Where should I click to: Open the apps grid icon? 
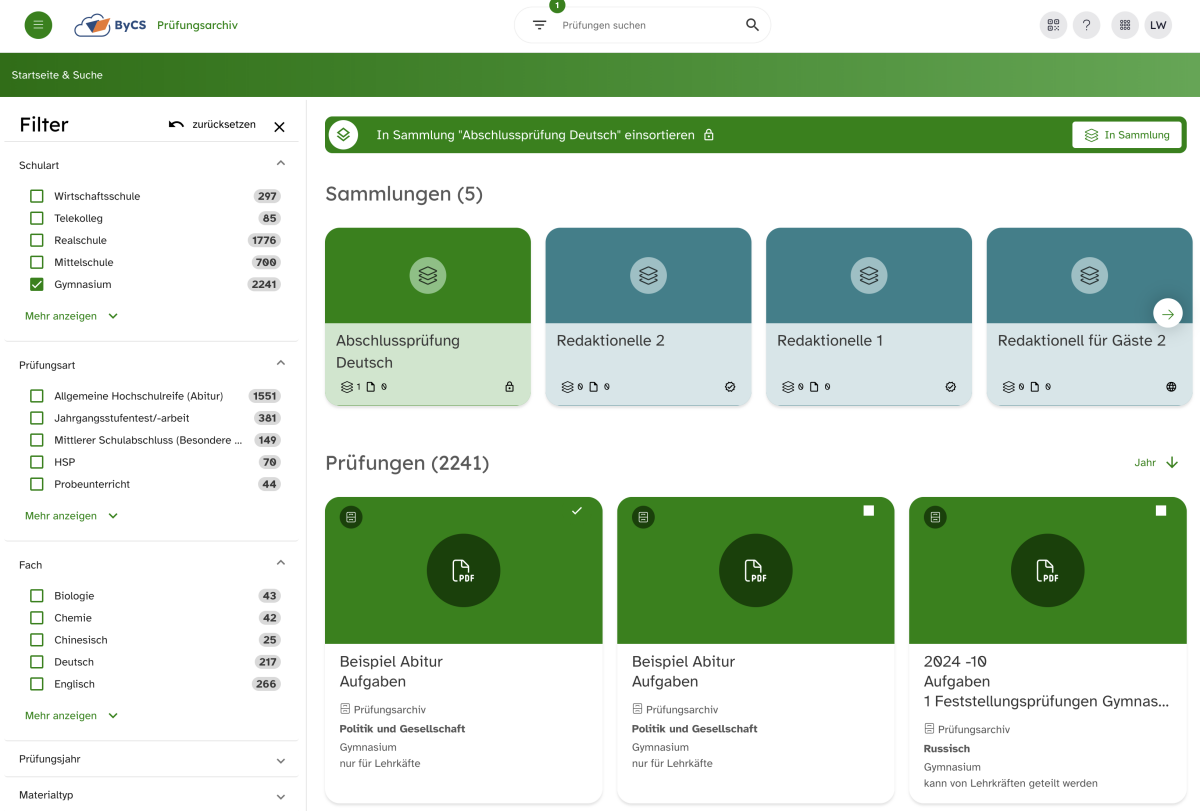coord(1125,25)
